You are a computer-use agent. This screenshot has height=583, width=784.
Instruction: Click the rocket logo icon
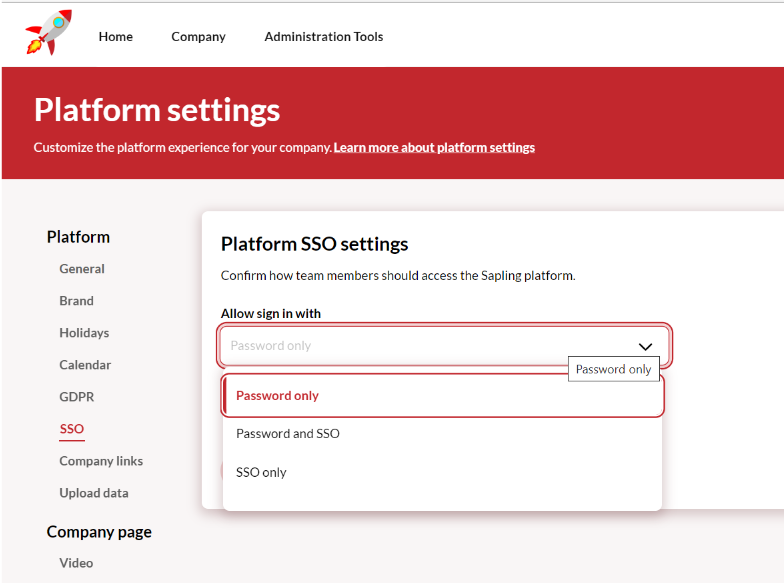48,34
